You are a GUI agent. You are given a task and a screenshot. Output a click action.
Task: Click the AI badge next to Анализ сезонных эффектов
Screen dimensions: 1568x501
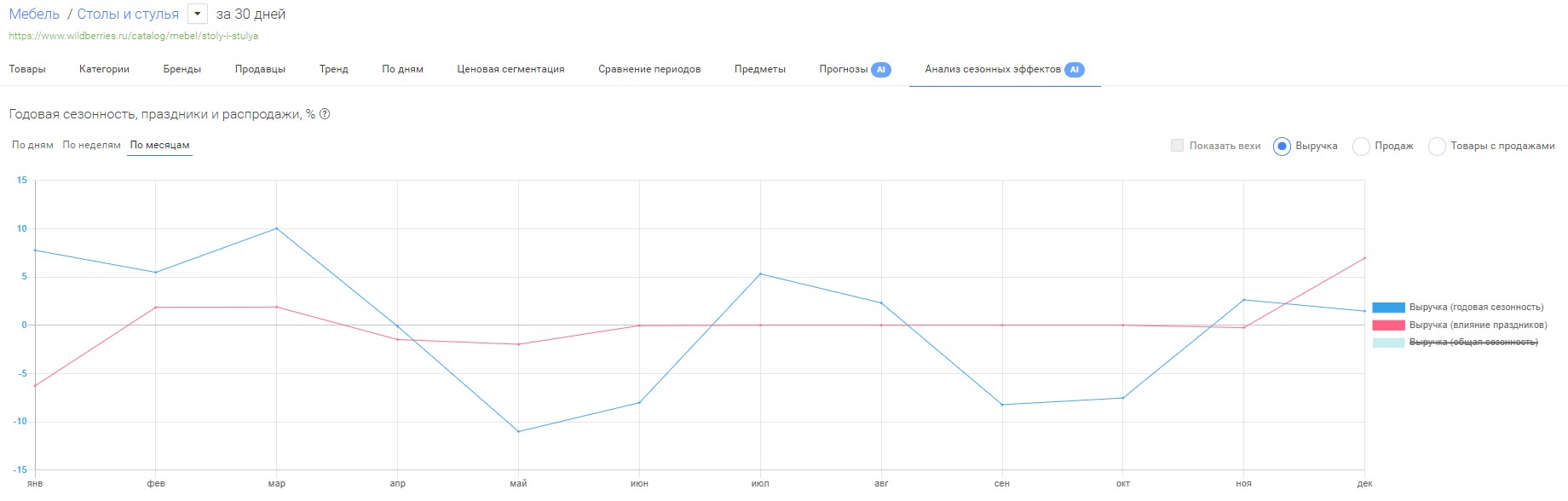click(x=1075, y=70)
